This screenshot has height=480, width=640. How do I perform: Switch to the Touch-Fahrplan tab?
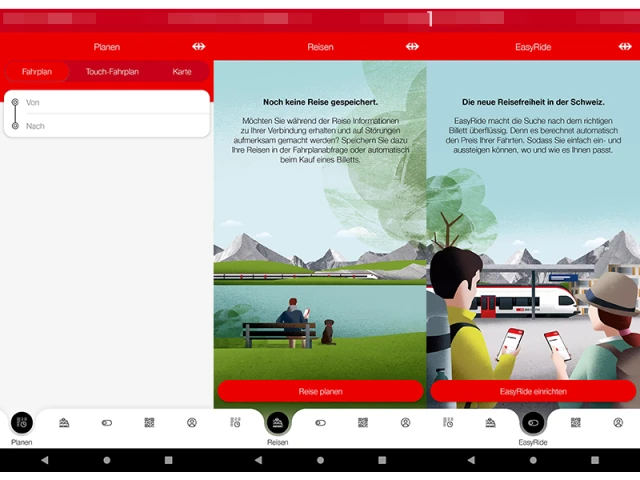tap(112, 72)
